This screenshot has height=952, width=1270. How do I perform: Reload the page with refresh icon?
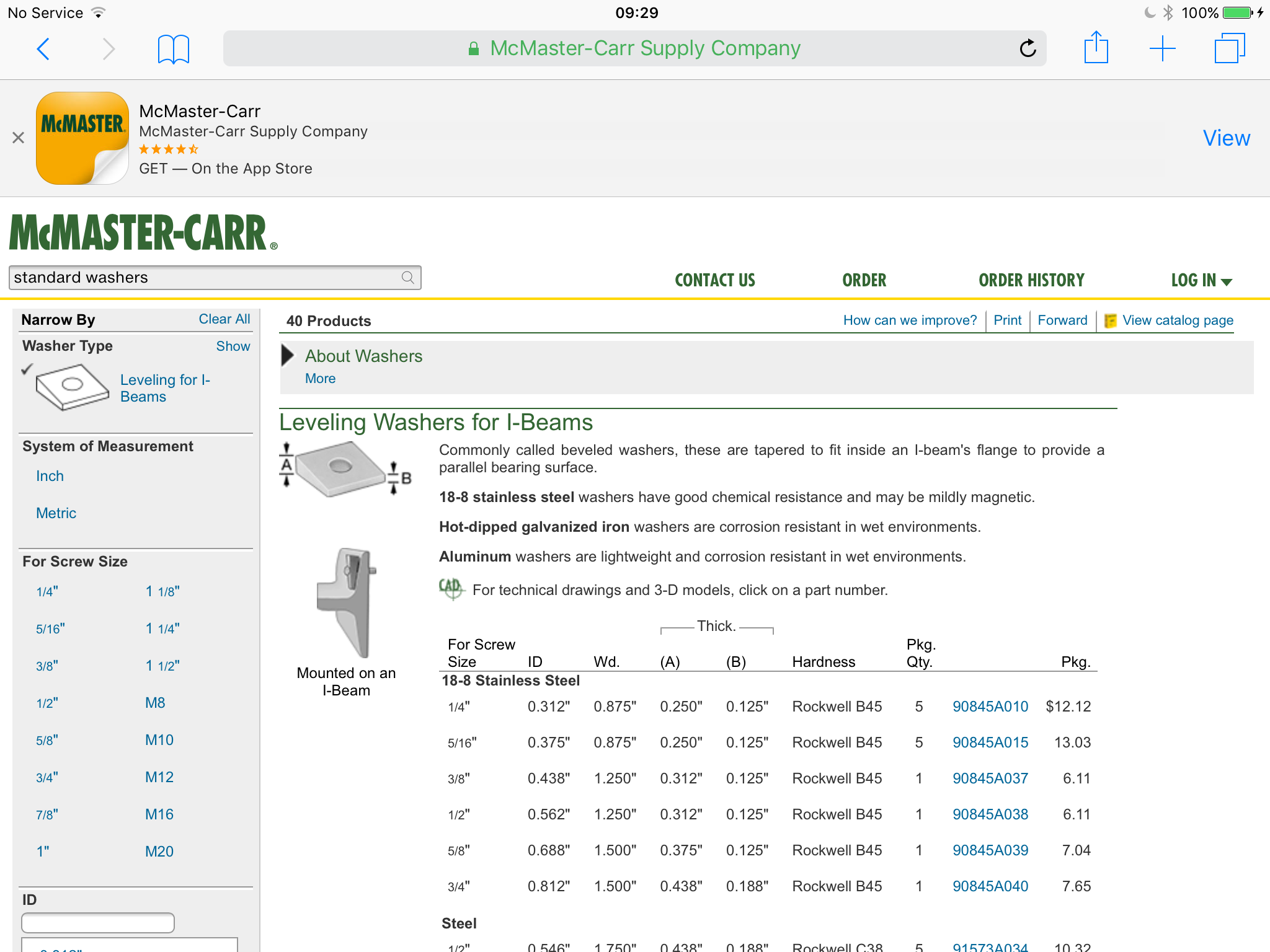pos(1028,48)
